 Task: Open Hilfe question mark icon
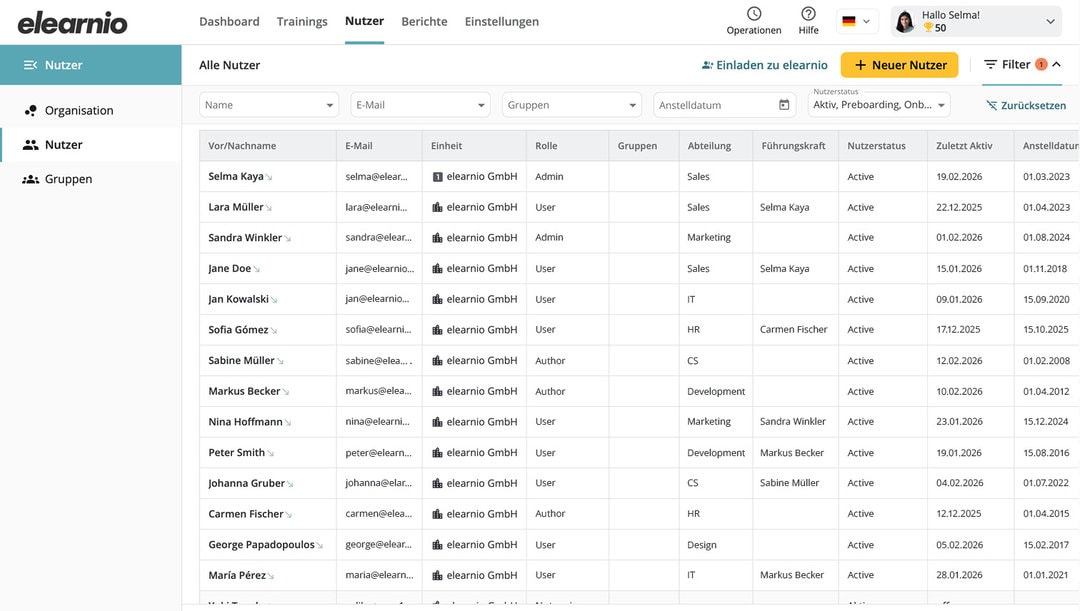click(809, 14)
